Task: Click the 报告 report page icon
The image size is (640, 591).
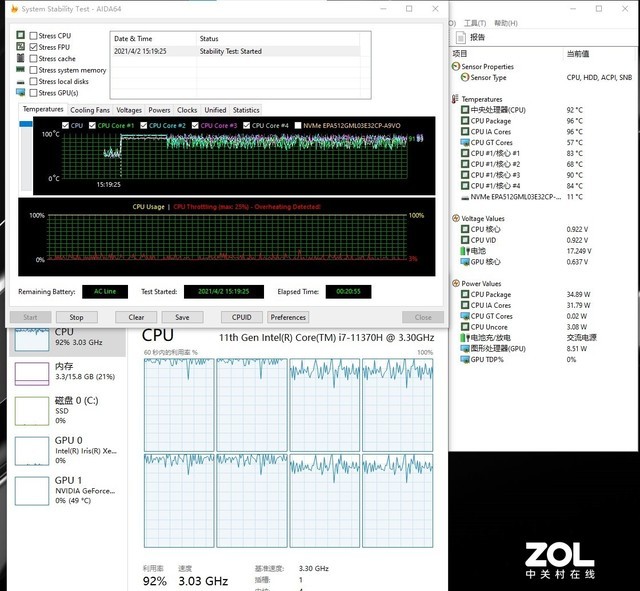Action: (460, 38)
